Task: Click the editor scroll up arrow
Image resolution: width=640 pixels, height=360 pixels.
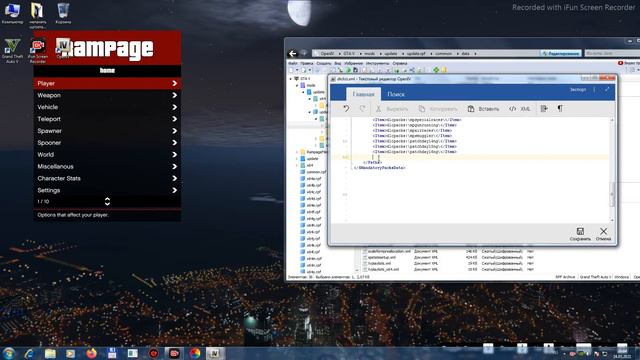Action: 611,120
